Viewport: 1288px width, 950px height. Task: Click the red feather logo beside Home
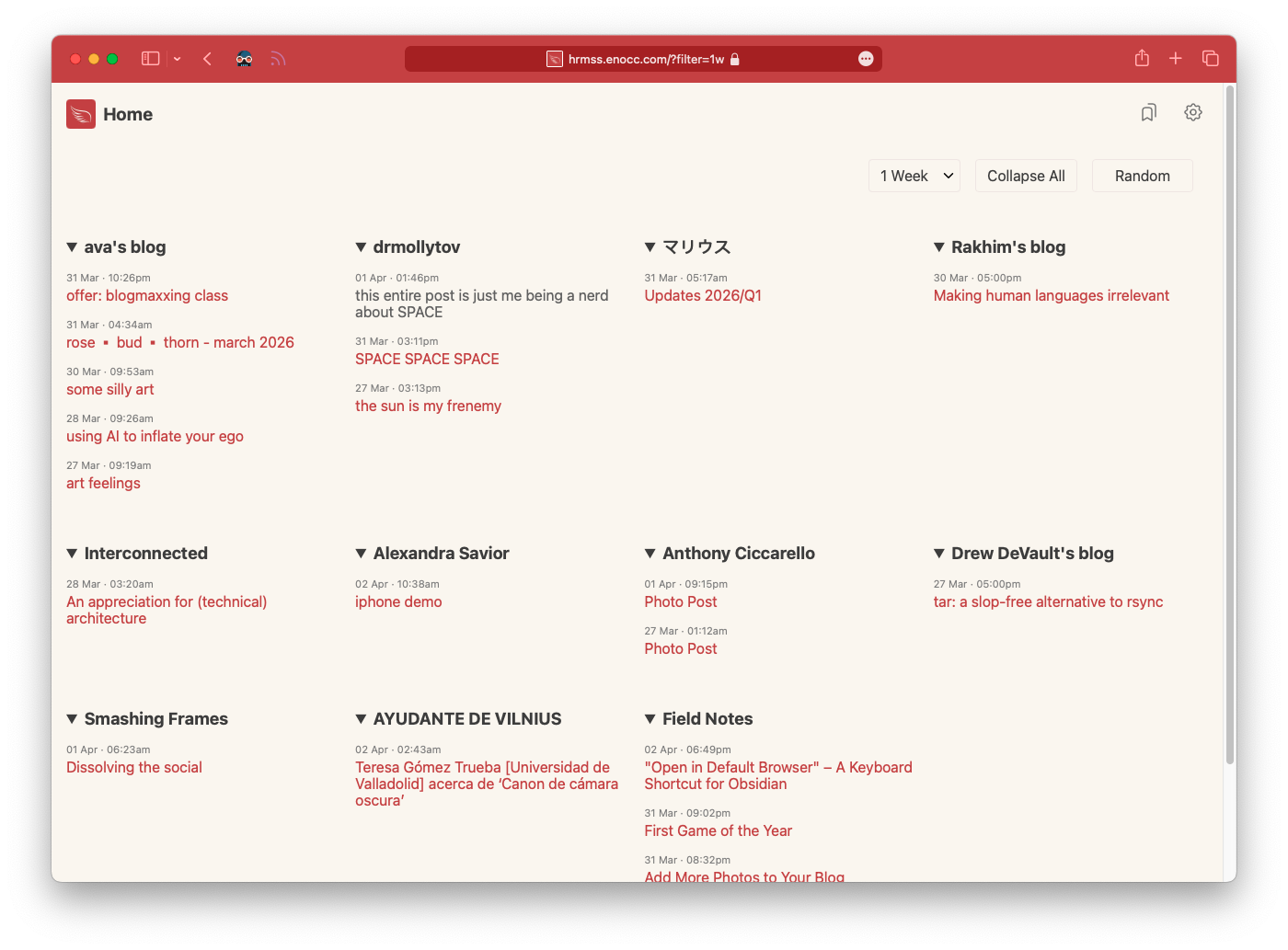tap(80, 114)
